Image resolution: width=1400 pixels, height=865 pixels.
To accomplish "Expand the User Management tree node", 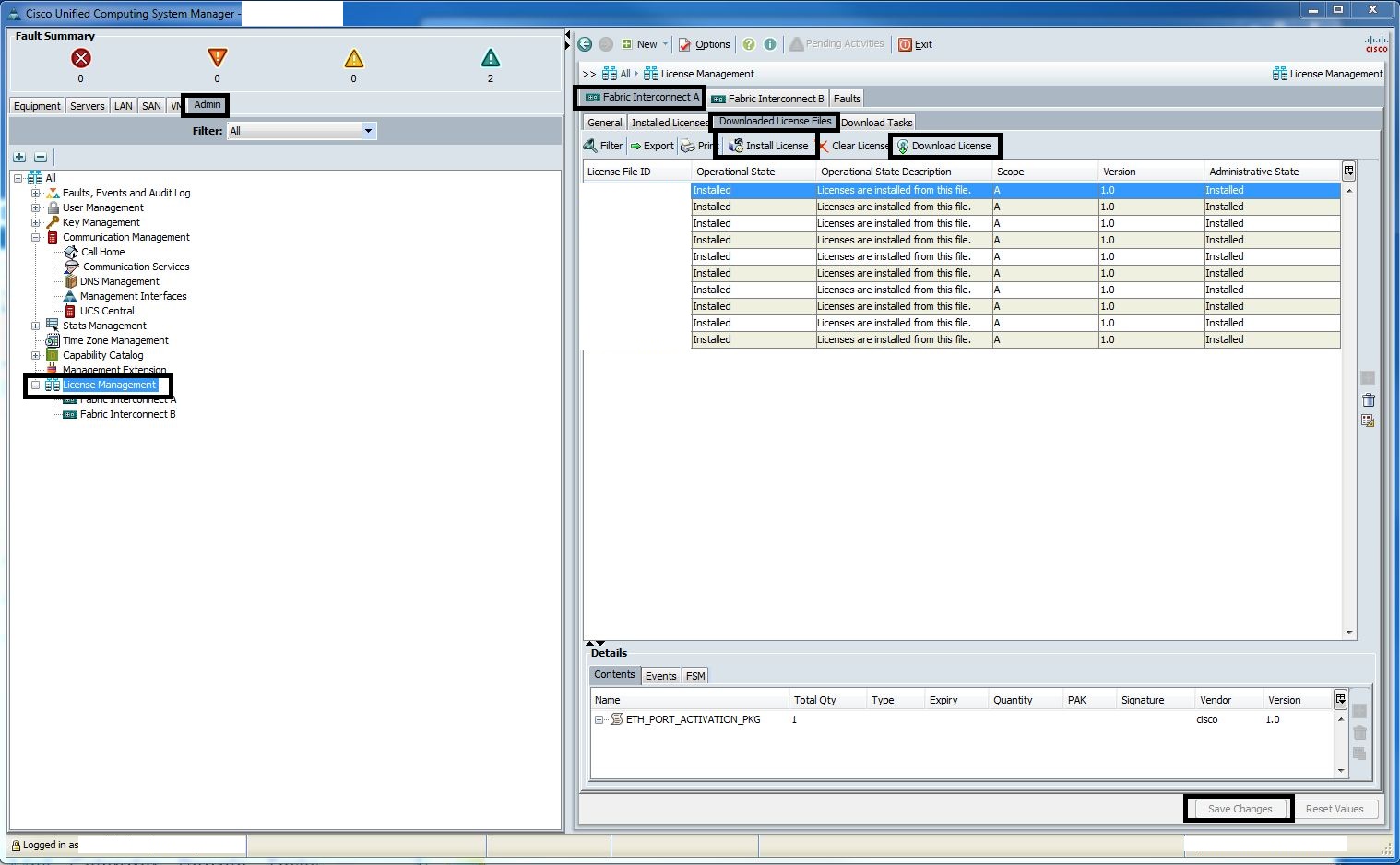I will [36, 207].
